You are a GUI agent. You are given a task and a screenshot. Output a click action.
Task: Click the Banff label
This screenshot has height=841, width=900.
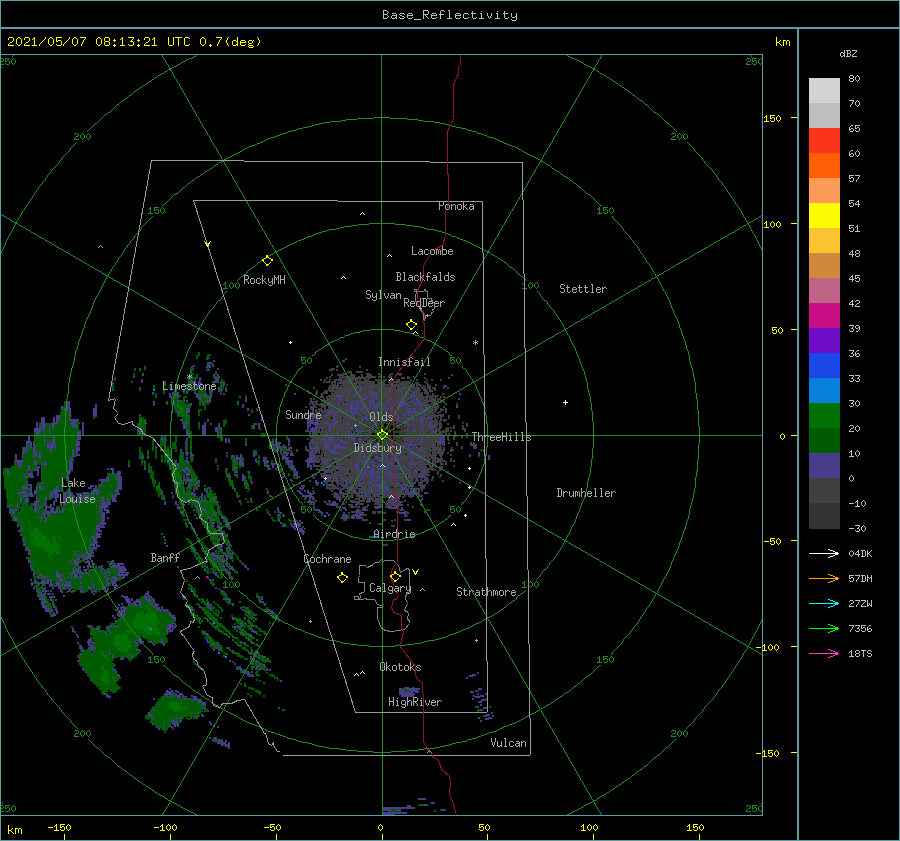coord(165,558)
